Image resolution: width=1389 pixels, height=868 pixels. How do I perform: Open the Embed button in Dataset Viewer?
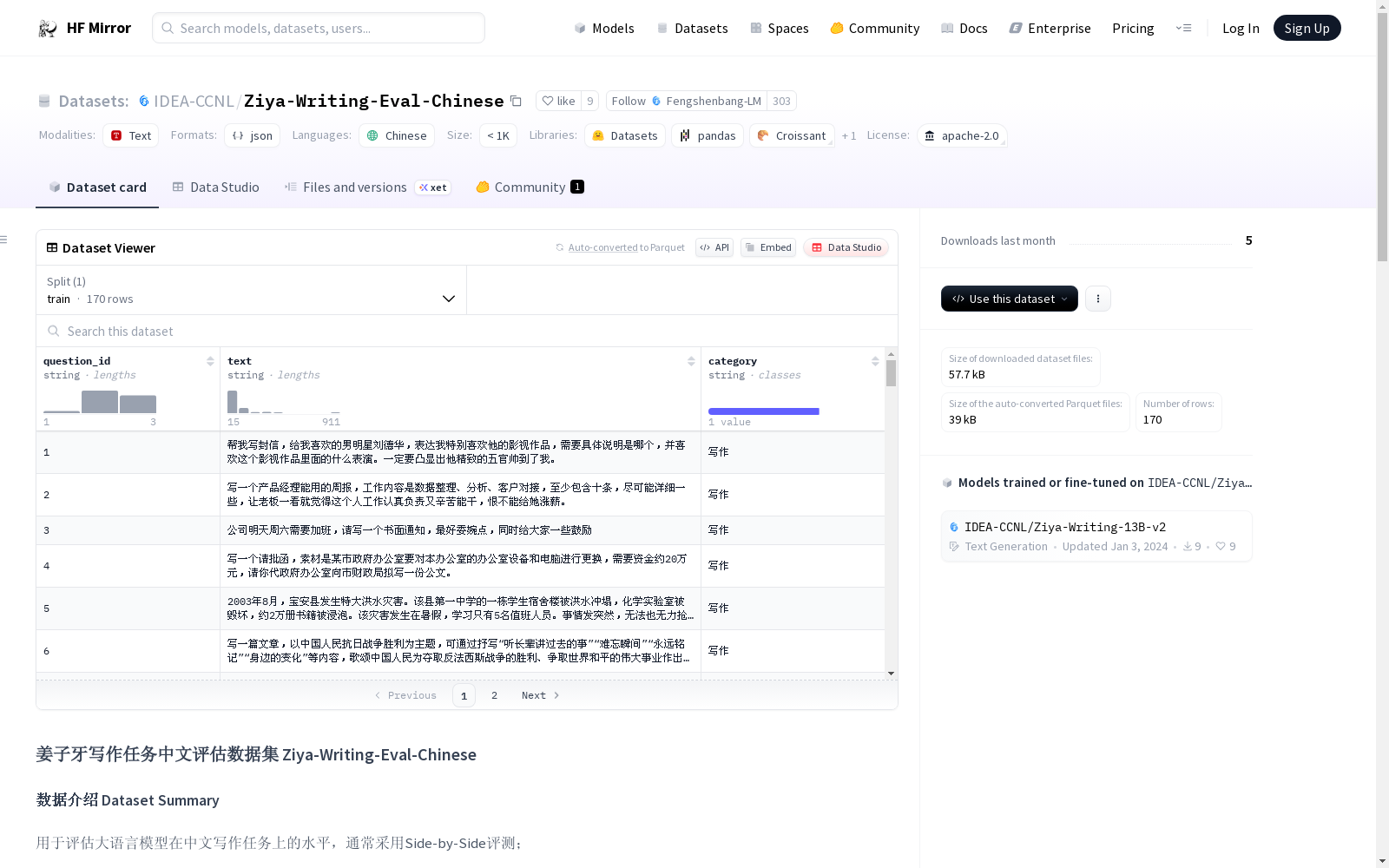pyautogui.click(x=768, y=247)
